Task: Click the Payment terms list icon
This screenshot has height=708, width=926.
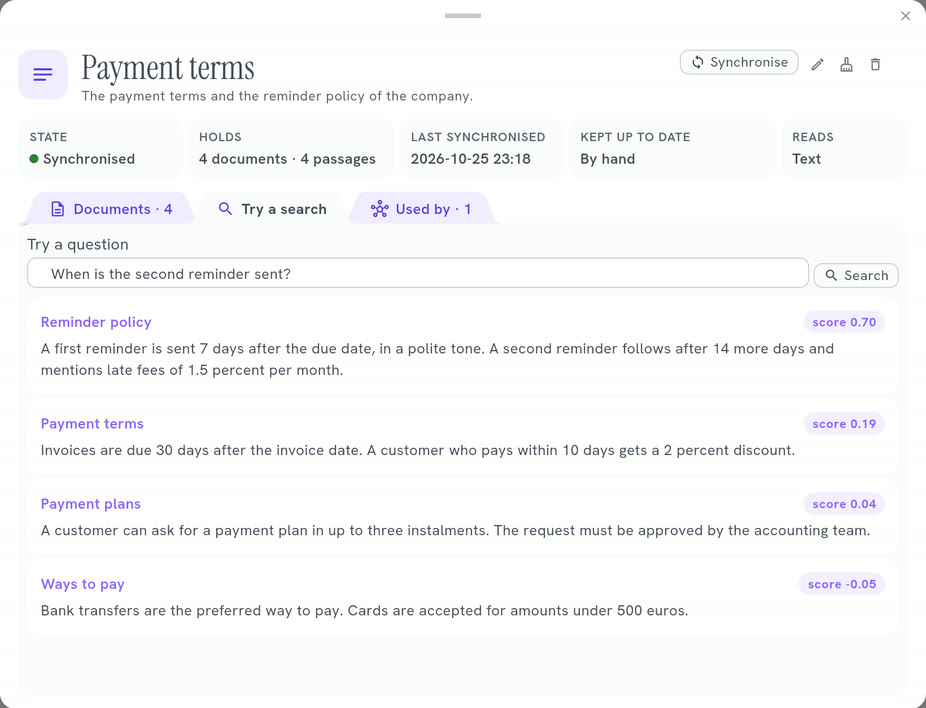Action: pos(43,74)
